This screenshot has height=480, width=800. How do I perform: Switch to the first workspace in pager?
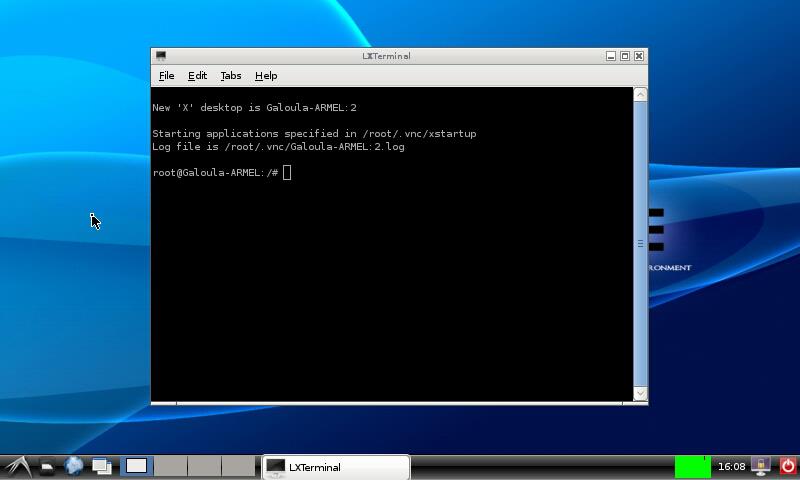(x=137, y=466)
